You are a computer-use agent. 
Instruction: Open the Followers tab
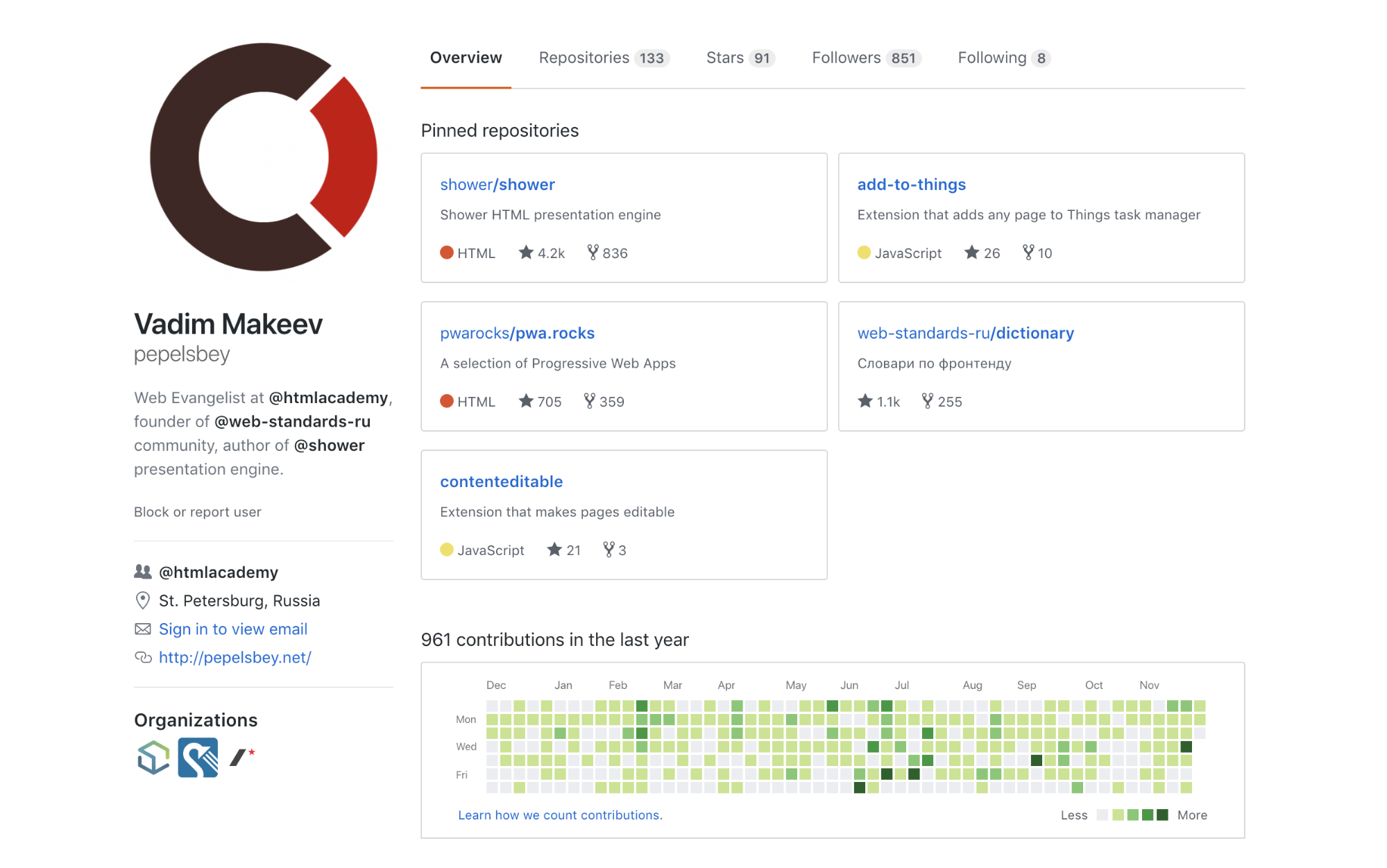tap(866, 58)
